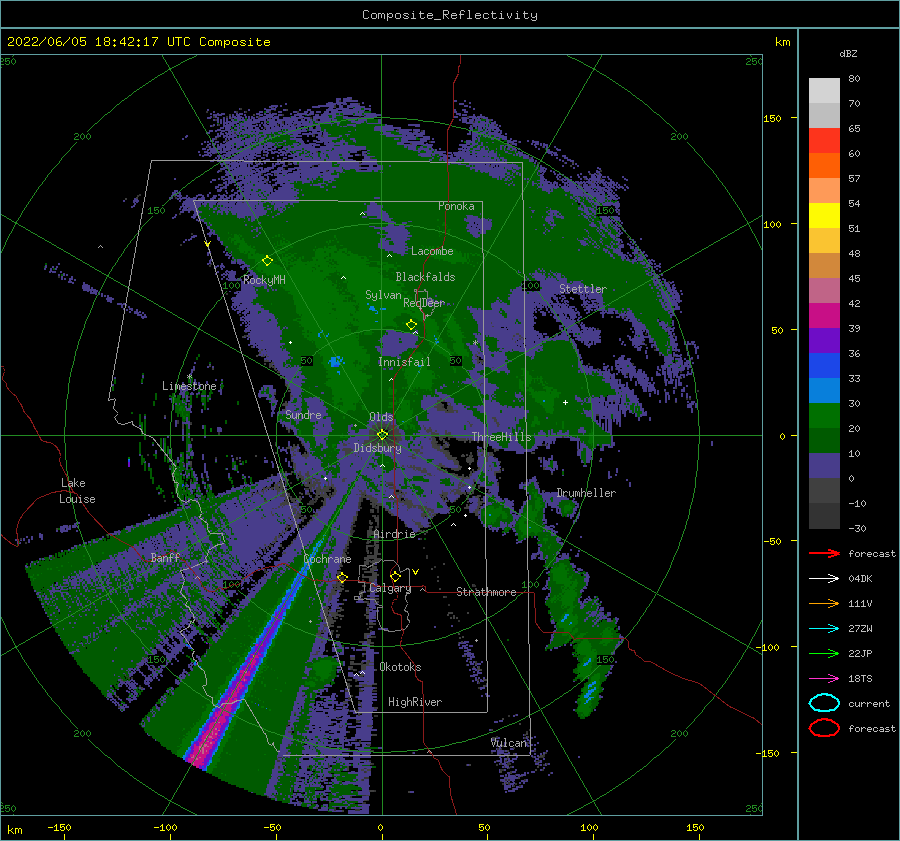The height and width of the screenshot is (841, 900).
Task: Click the cyan 27ZW arrow icon
Action: pos(824,628)
